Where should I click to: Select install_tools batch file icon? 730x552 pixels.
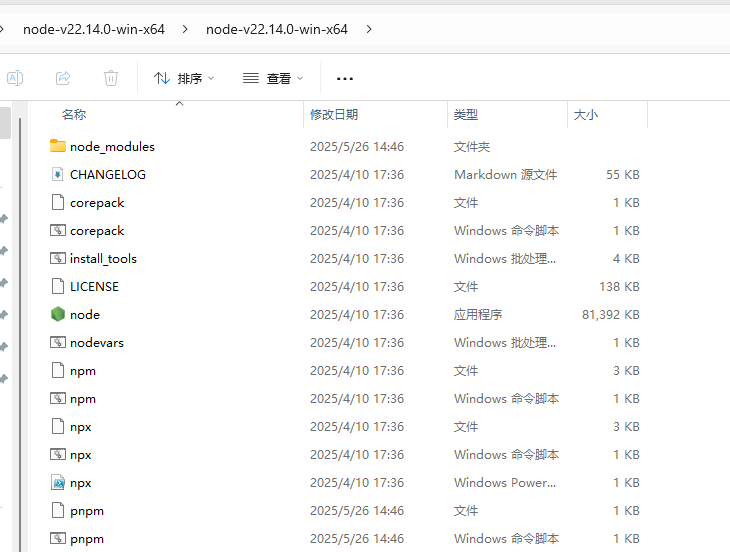(58, 258)
